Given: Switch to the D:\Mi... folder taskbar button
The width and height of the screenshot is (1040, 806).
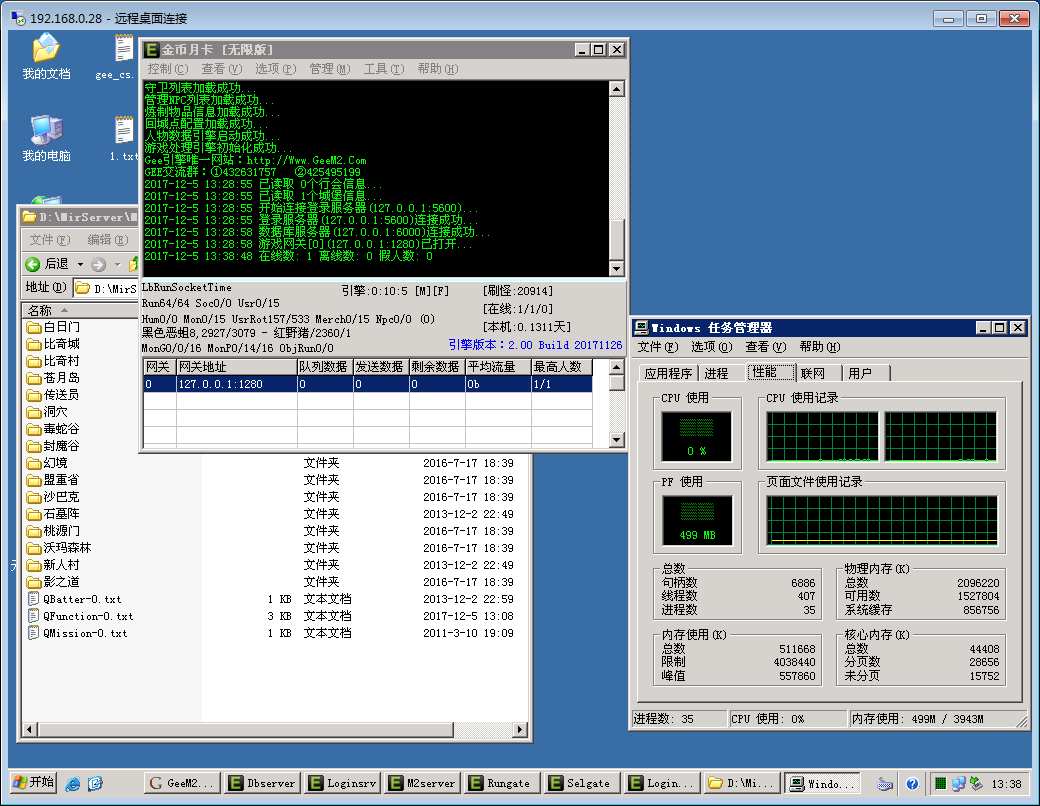Looking at the screenshot, I should pyautogui.click(x=742, y=783).
